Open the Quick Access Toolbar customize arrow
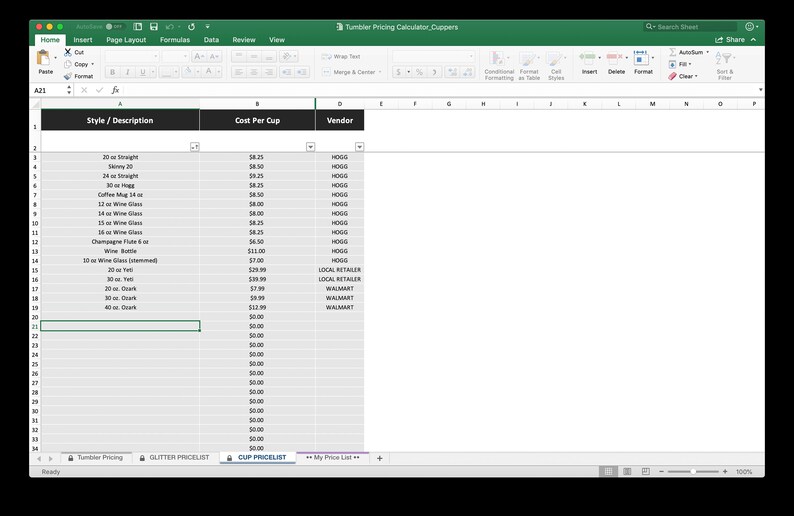Viewport: 794px width, 516px height. pyautogui.click(x=208, y=27)
